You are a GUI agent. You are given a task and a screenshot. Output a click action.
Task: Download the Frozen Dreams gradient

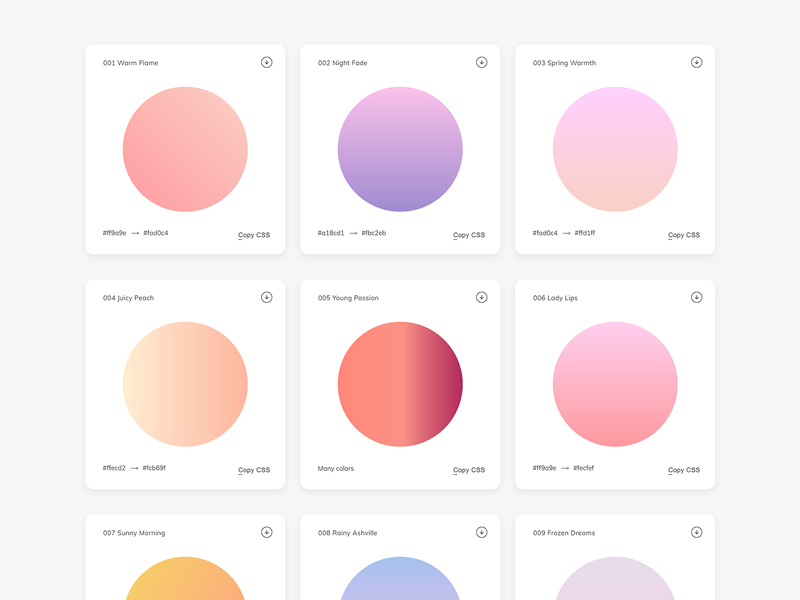(x=697, y=532)
